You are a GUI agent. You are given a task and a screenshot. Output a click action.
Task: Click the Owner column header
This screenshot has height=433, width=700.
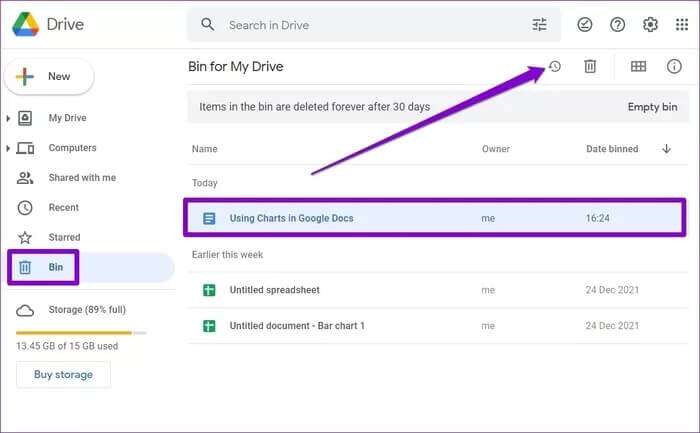496,149
